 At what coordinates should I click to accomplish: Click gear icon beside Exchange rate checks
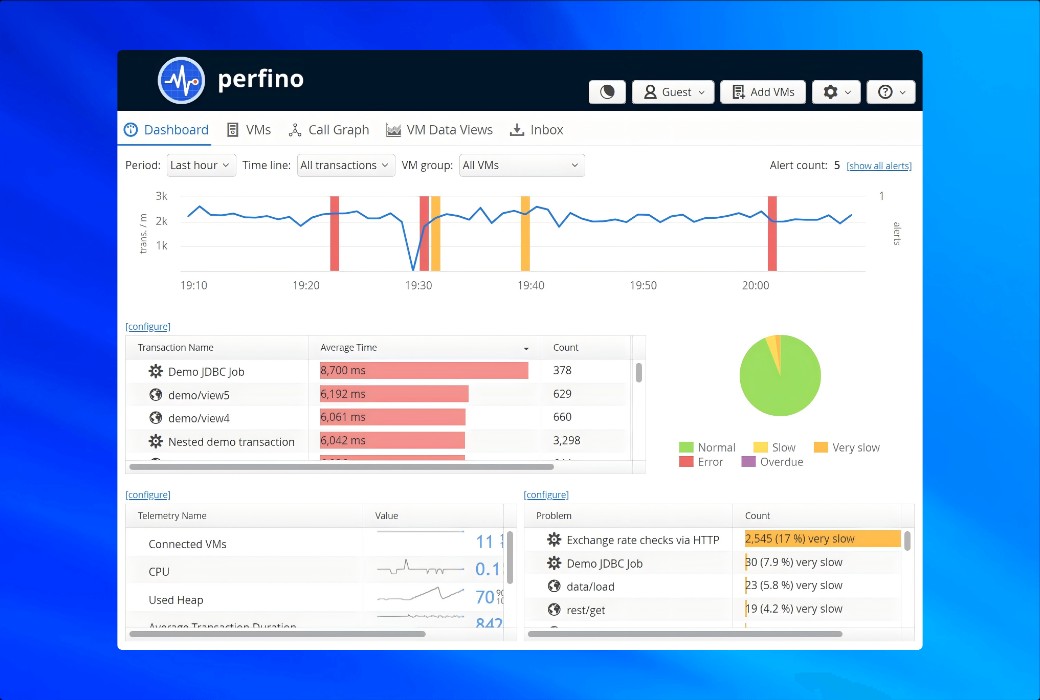(554, 539)
